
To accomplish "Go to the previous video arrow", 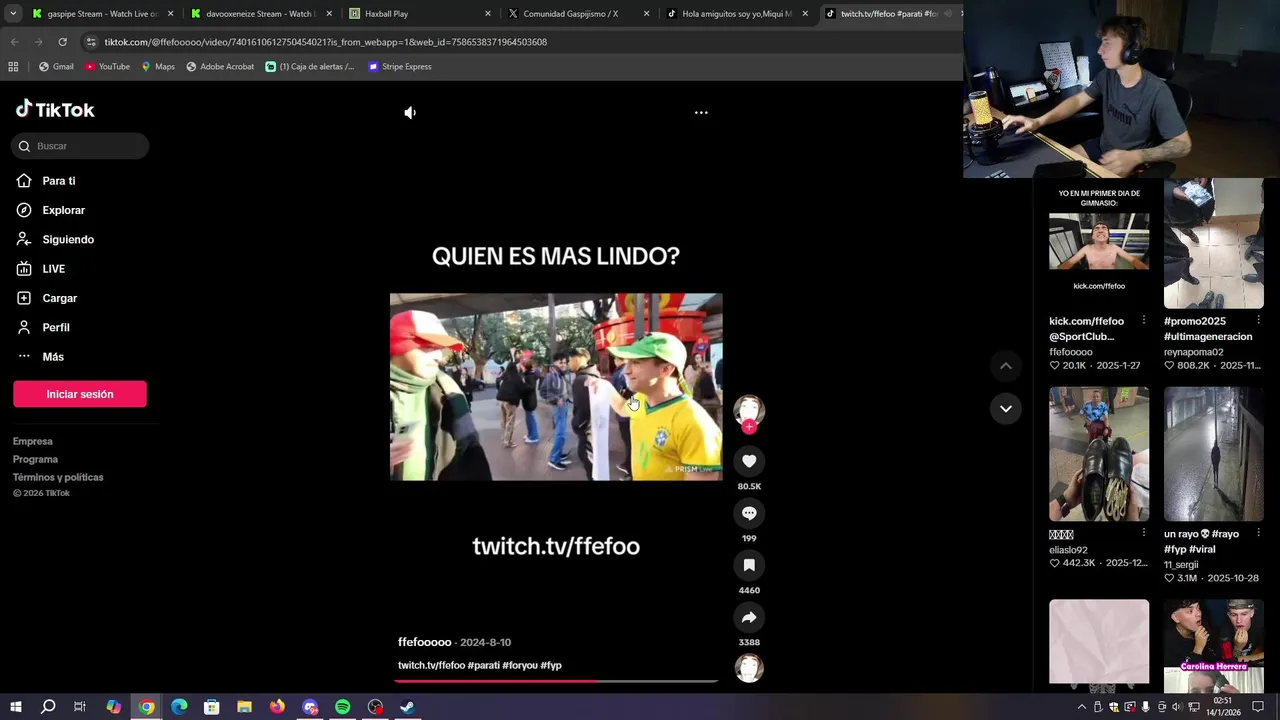I will 1006,366.
